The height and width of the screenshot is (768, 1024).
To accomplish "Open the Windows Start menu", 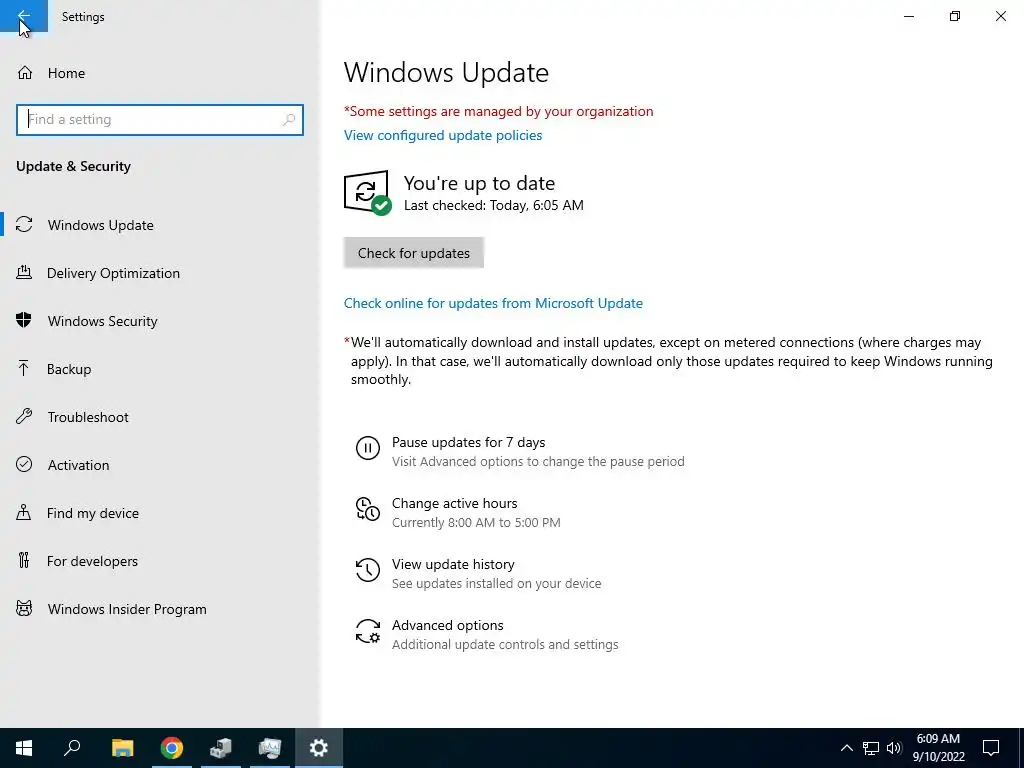I will tap(24, 748).
